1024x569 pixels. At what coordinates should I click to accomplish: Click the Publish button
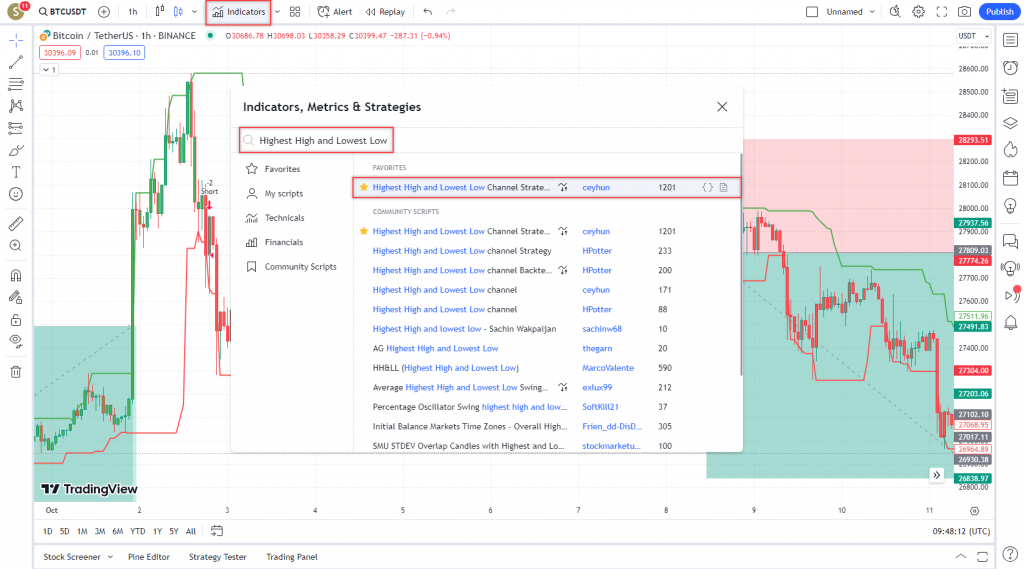click(x=998, y=12)
